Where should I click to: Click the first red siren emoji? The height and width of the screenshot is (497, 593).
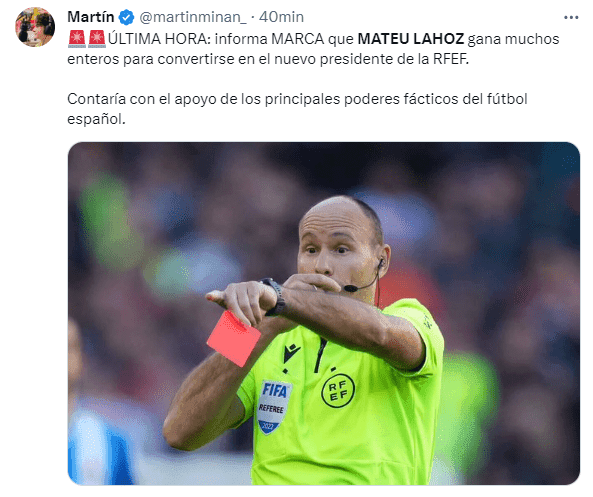(x=77, y=39)
